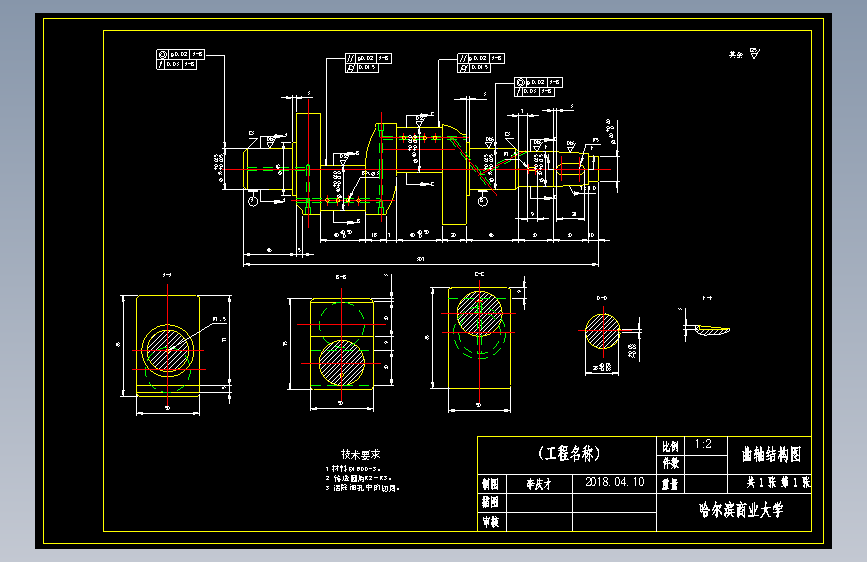Select the 技术要求 heading
Screen dimensions: 867x562
[361, 454]
